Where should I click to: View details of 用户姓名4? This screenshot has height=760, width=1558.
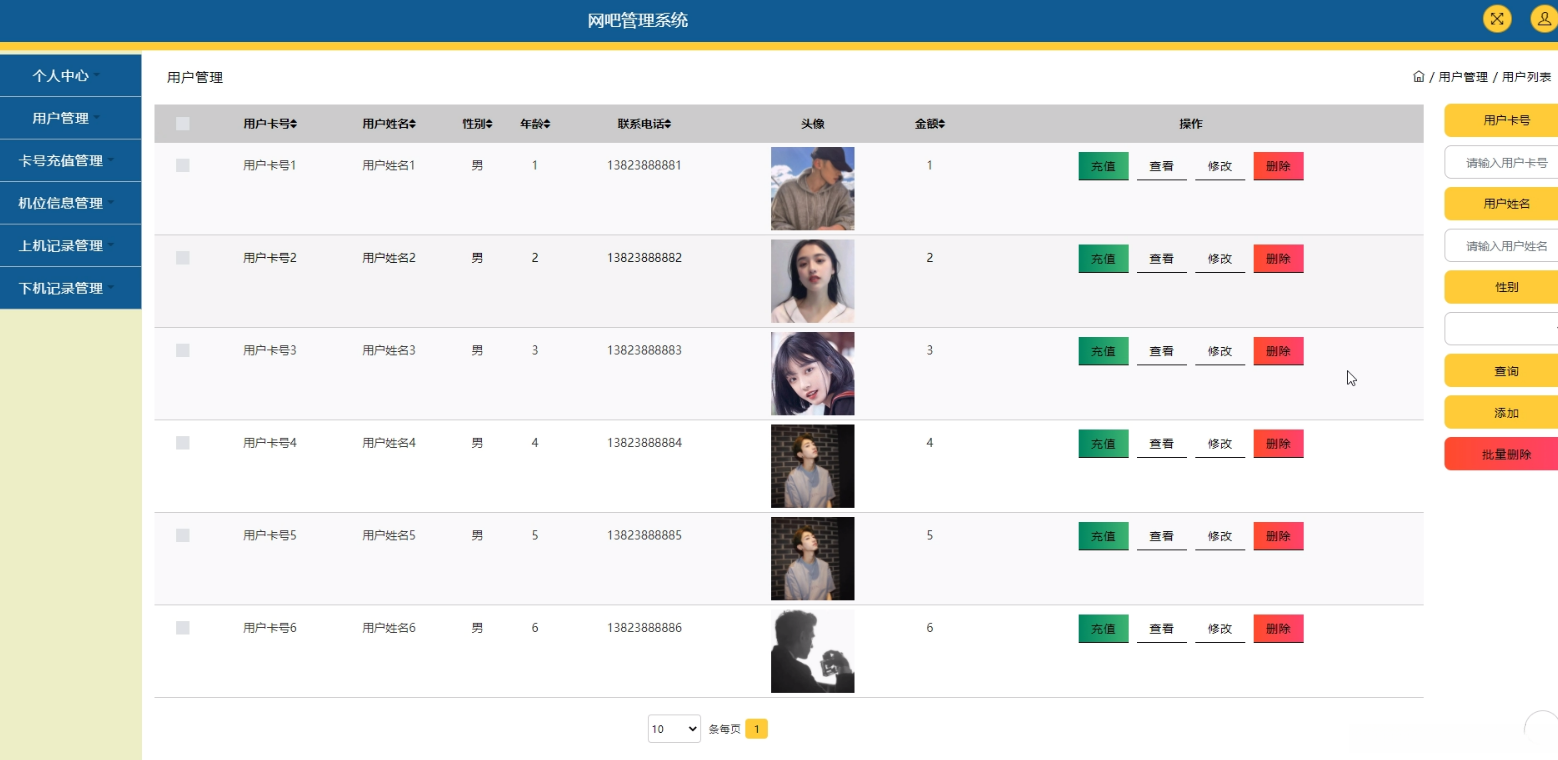[1162, 444]
